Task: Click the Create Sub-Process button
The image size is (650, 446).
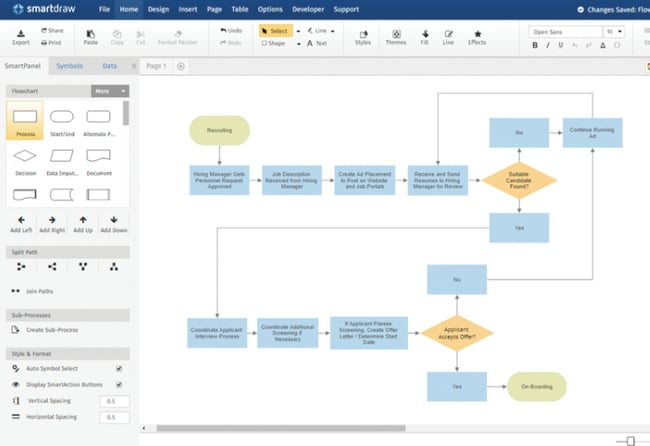Action: (x=51, y=329)
